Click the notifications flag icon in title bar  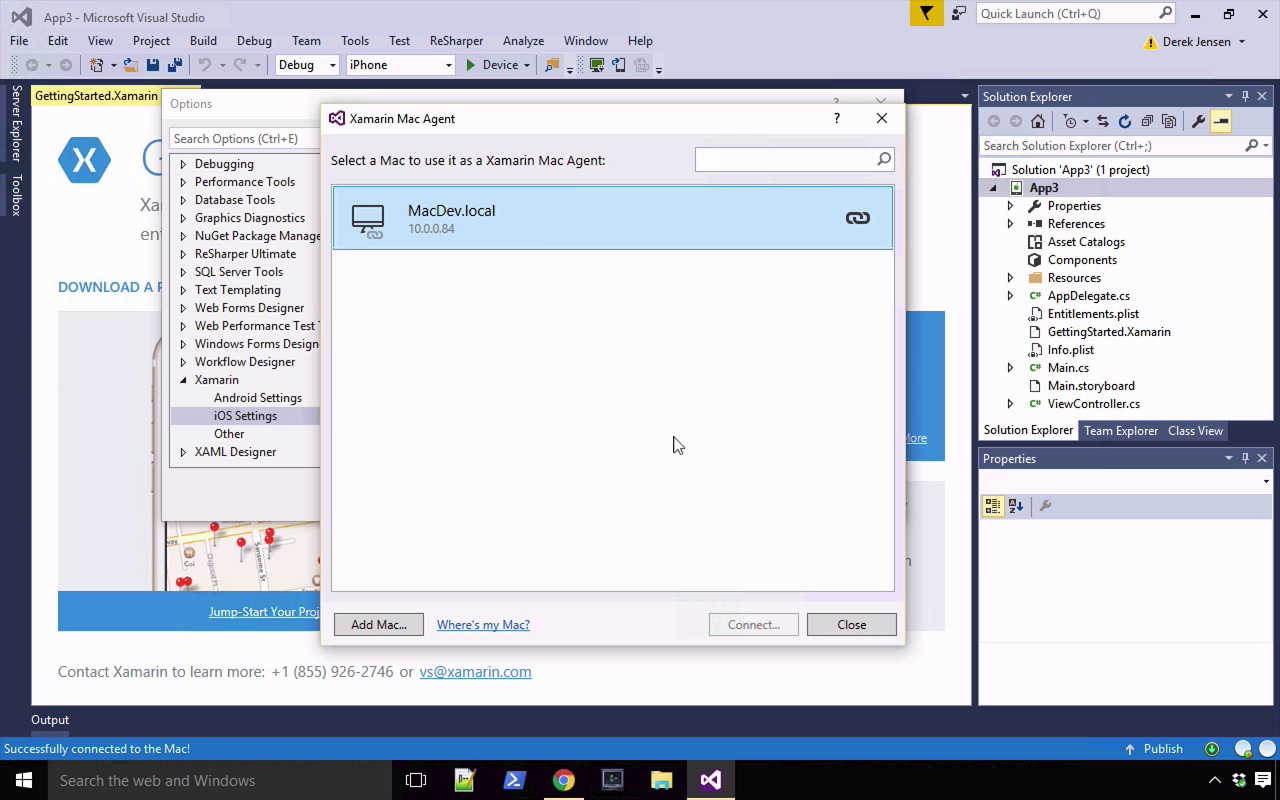(x=926, y=14)
